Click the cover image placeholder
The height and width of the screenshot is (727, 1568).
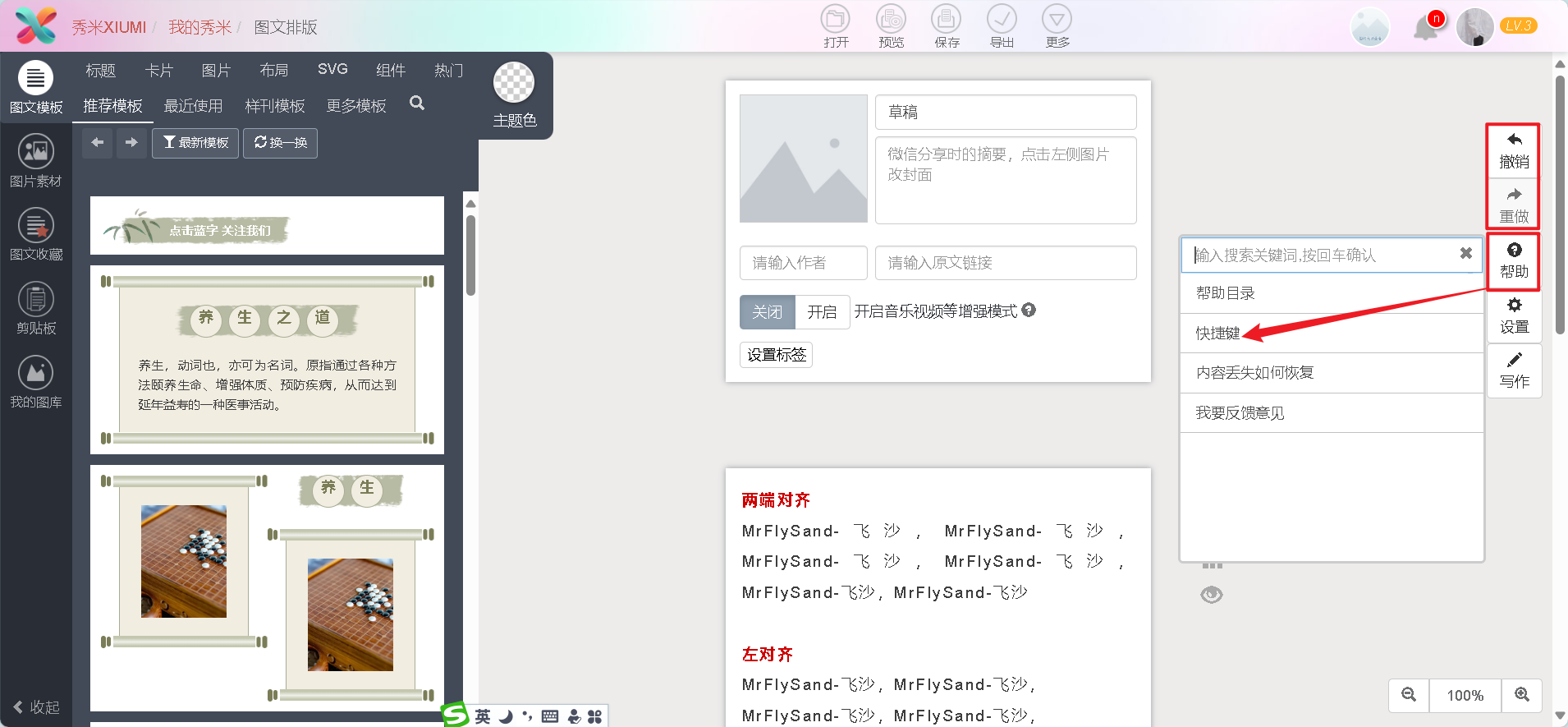click(803, 159)
